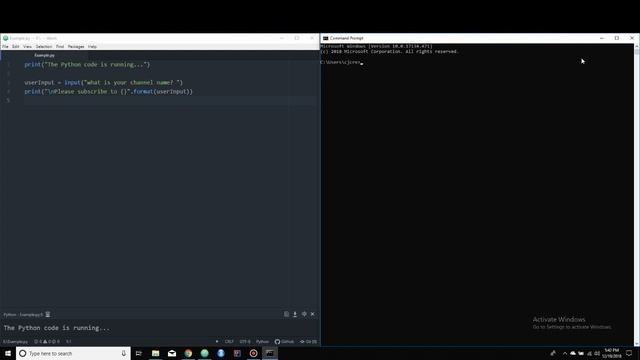The image size is (640, 360).
Task: Open the View menu in Atom
Action: click(27, 47)
